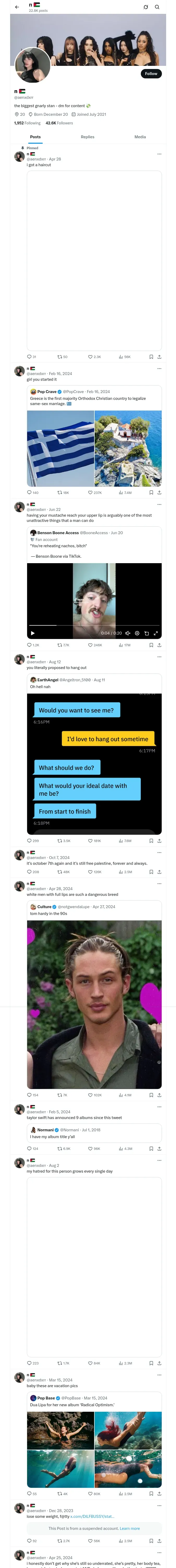This screenshot has width=176, height=1568.
Task: Open fullscreen on the Benson Boone video
Action: coord(156,633)
